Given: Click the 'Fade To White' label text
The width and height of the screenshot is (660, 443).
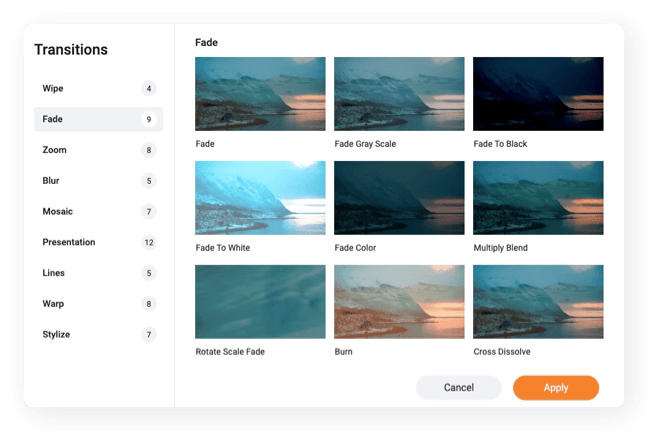Looking at the screenshot, I should tap(223, 248).
